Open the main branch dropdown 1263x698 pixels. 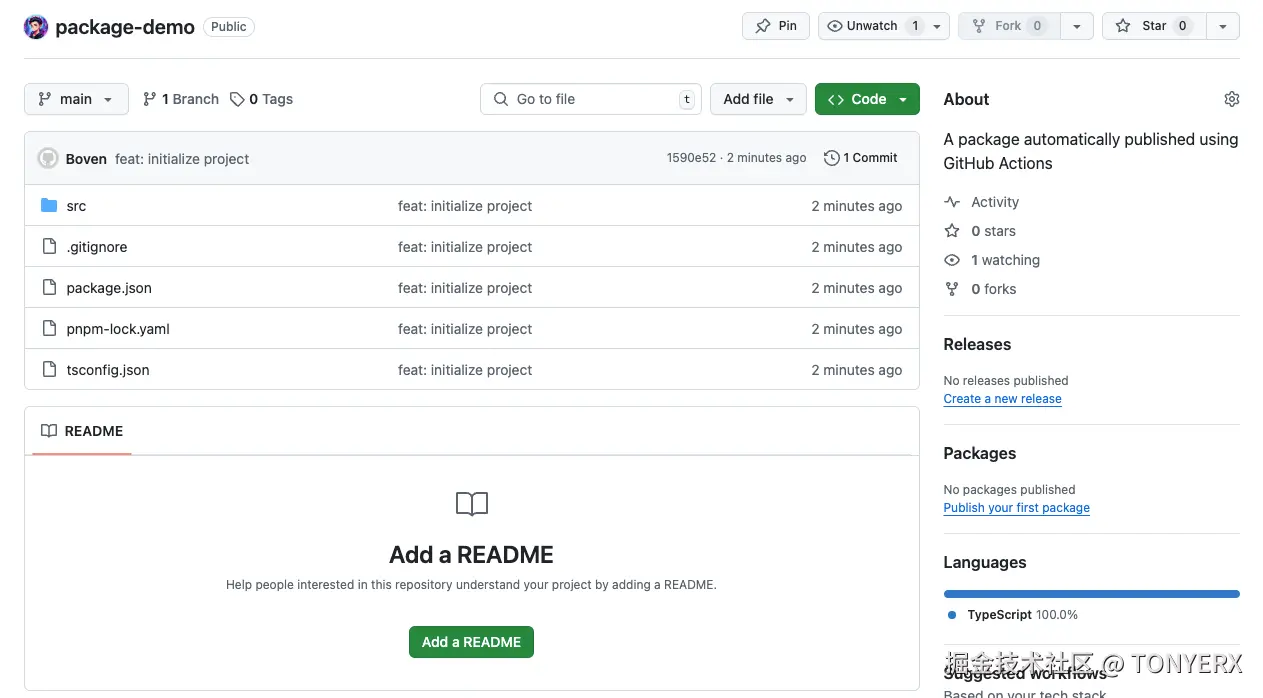[x=76, y=99]
